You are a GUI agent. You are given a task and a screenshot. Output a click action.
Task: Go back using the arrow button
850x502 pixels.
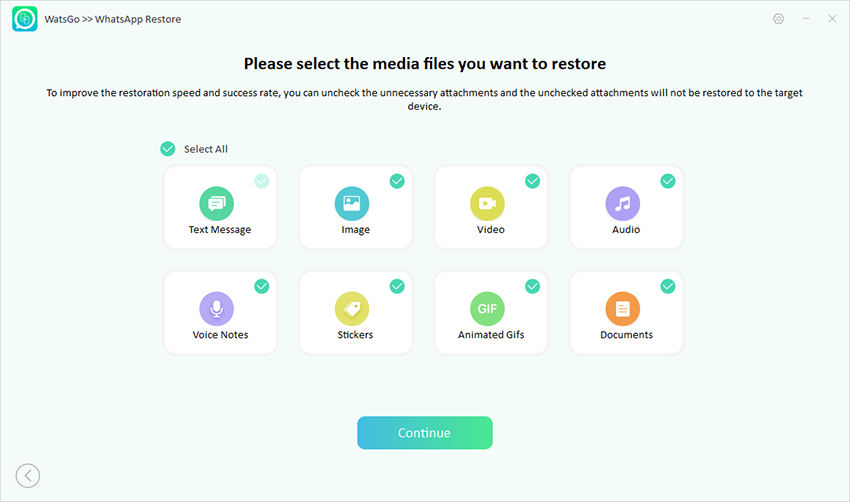tap(28, 476)
